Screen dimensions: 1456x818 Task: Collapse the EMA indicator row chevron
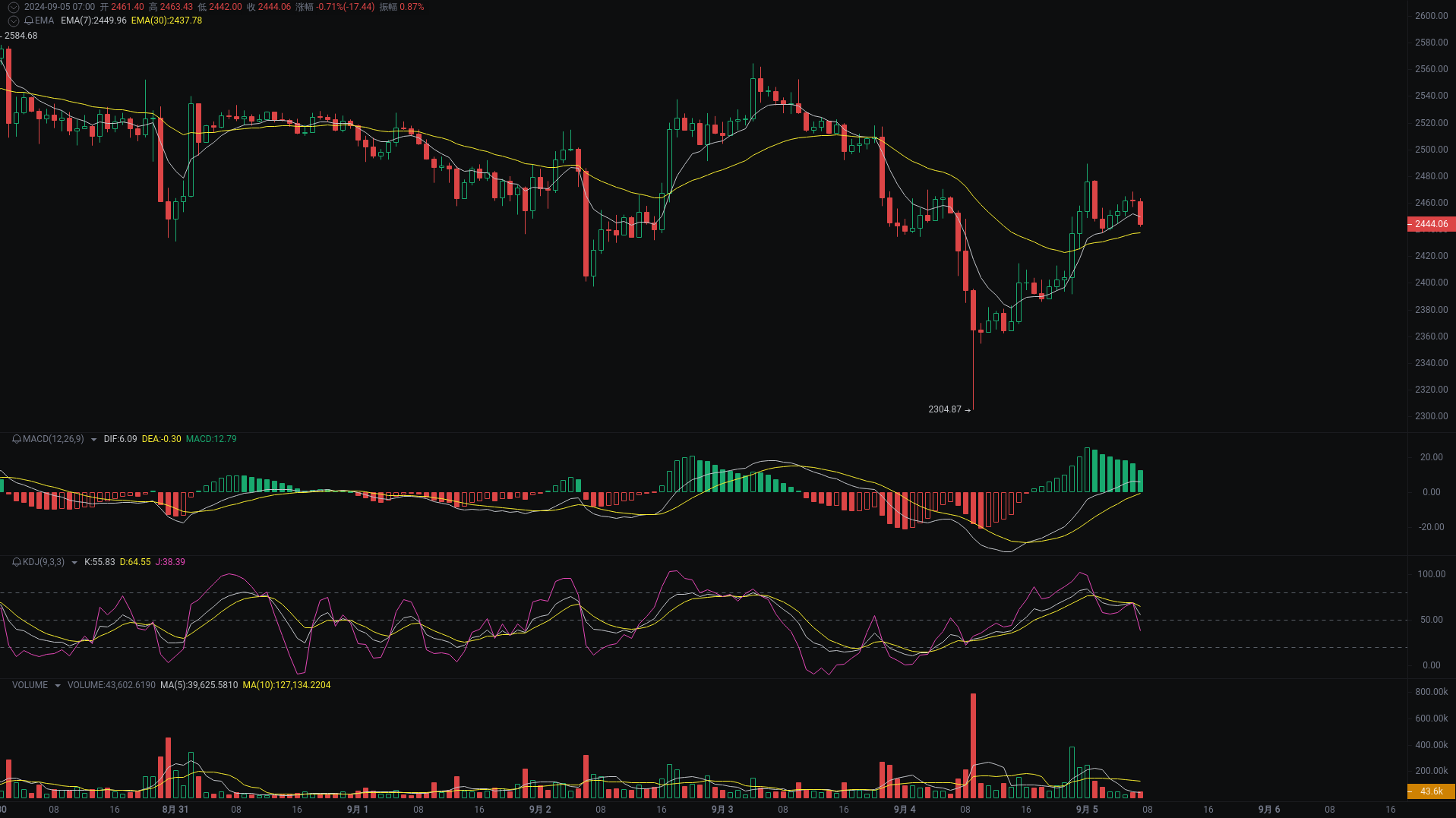pos(13,21)
